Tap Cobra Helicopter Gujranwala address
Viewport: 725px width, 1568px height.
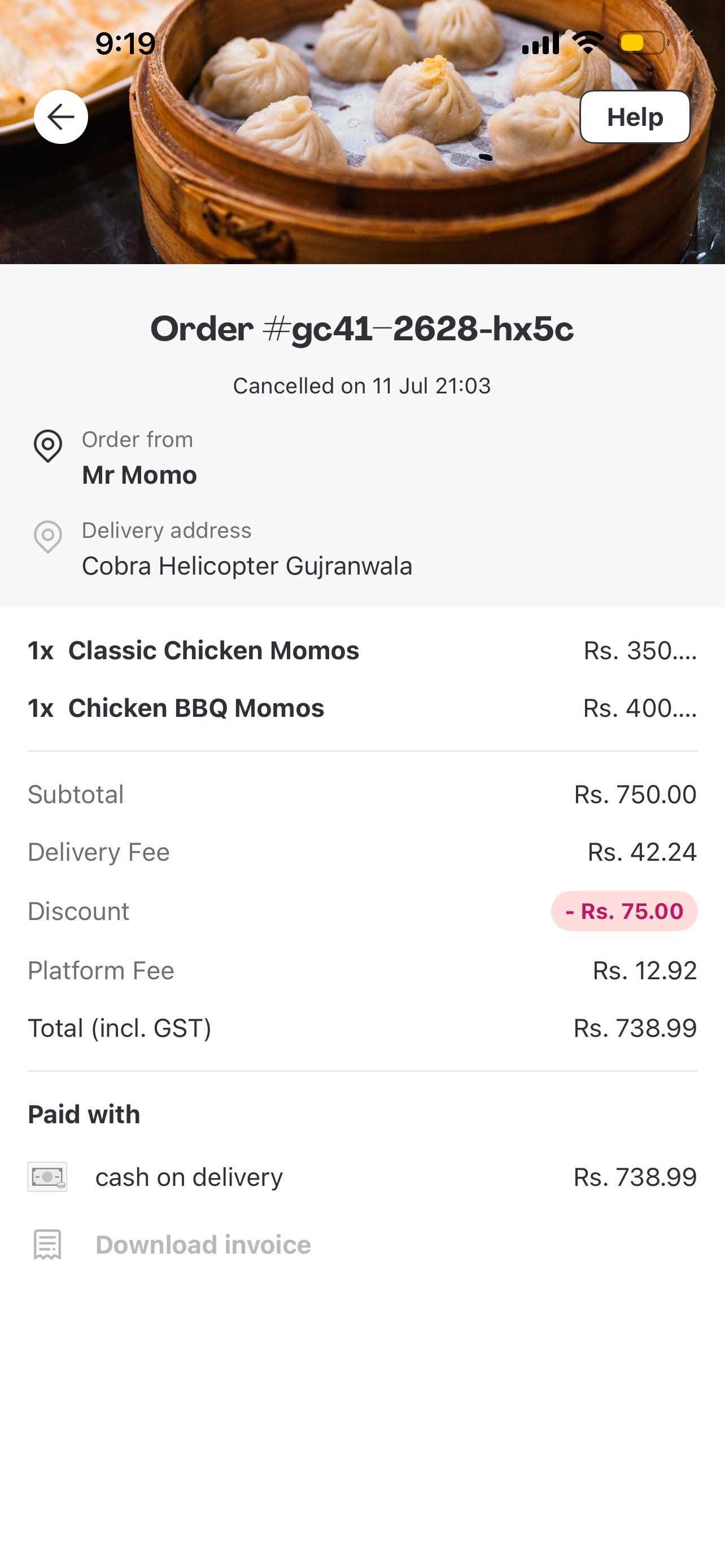point(247,566)
